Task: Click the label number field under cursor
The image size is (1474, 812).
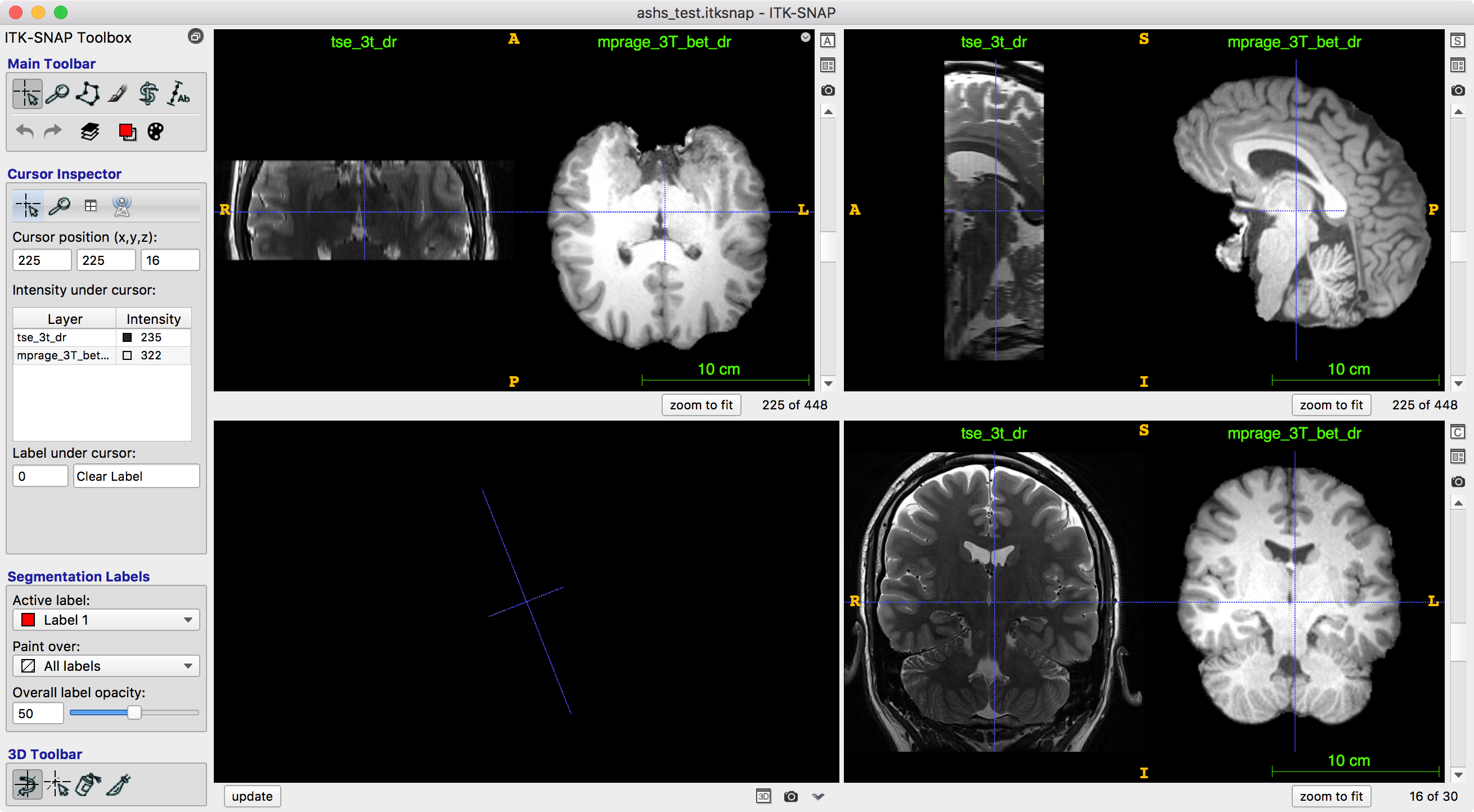Action: [x=40, y=476]
